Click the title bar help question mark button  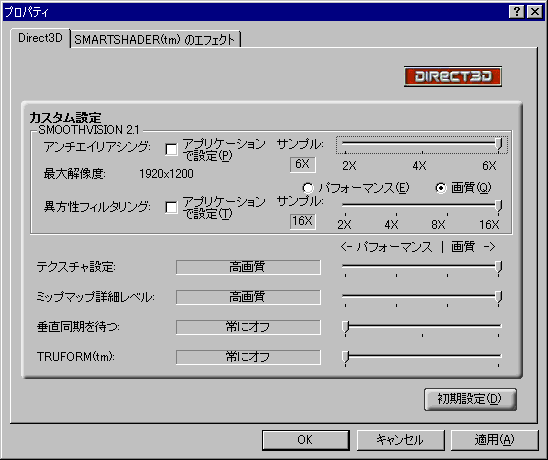[517, 12]
